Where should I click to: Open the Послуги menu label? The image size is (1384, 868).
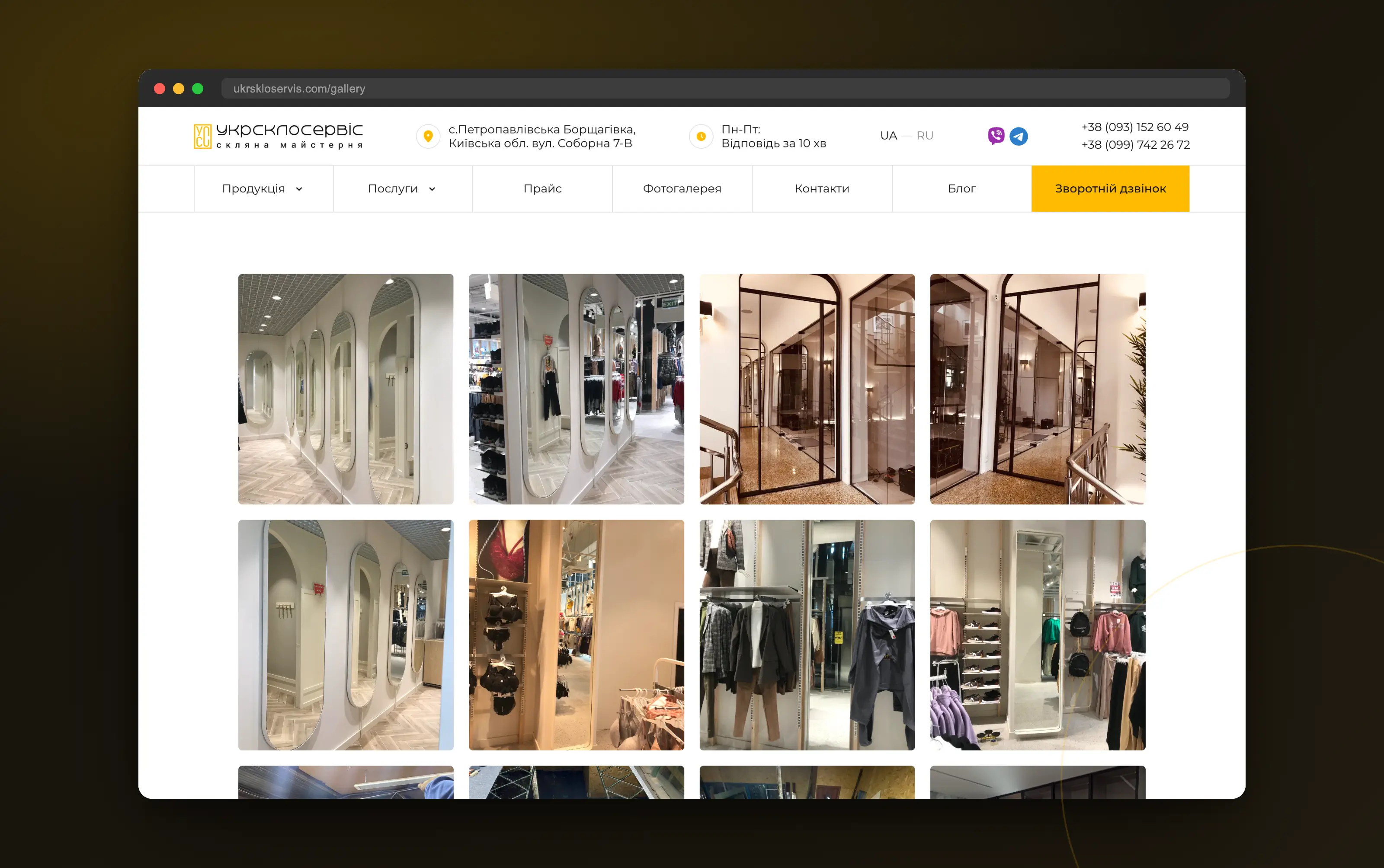pyautogui.click(x=393, y=189)
